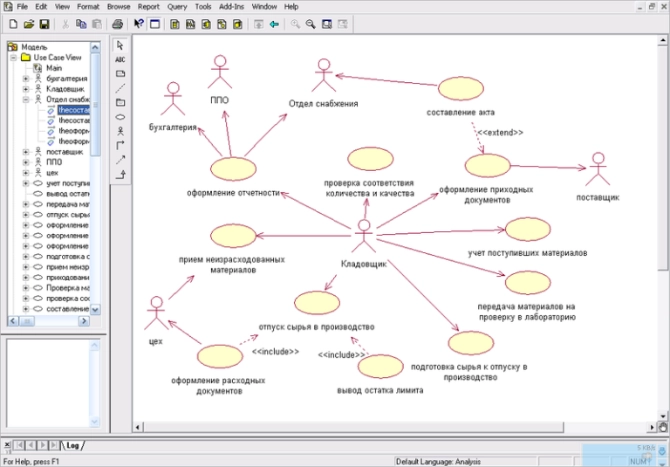Activate the Context Help pointer icon
The image size is (670, 467).
pyautogui.click(x=138, y=24)
